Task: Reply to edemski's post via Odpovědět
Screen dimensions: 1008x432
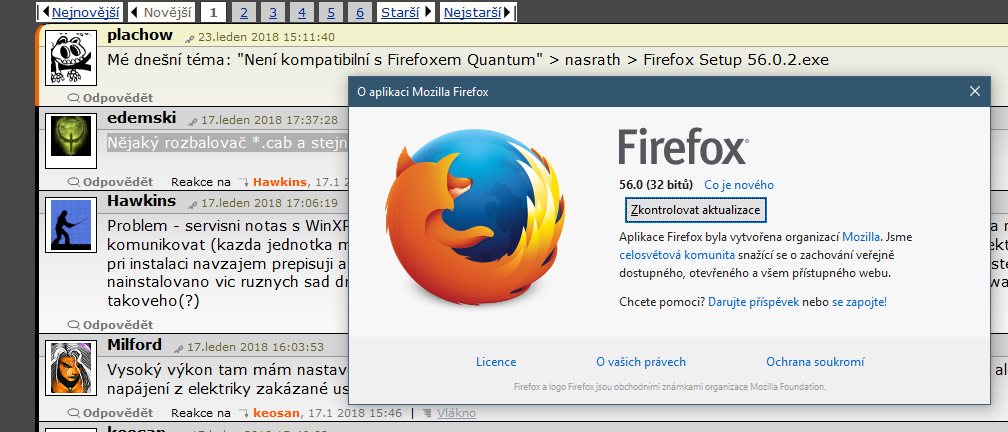Action: point(111,182)
